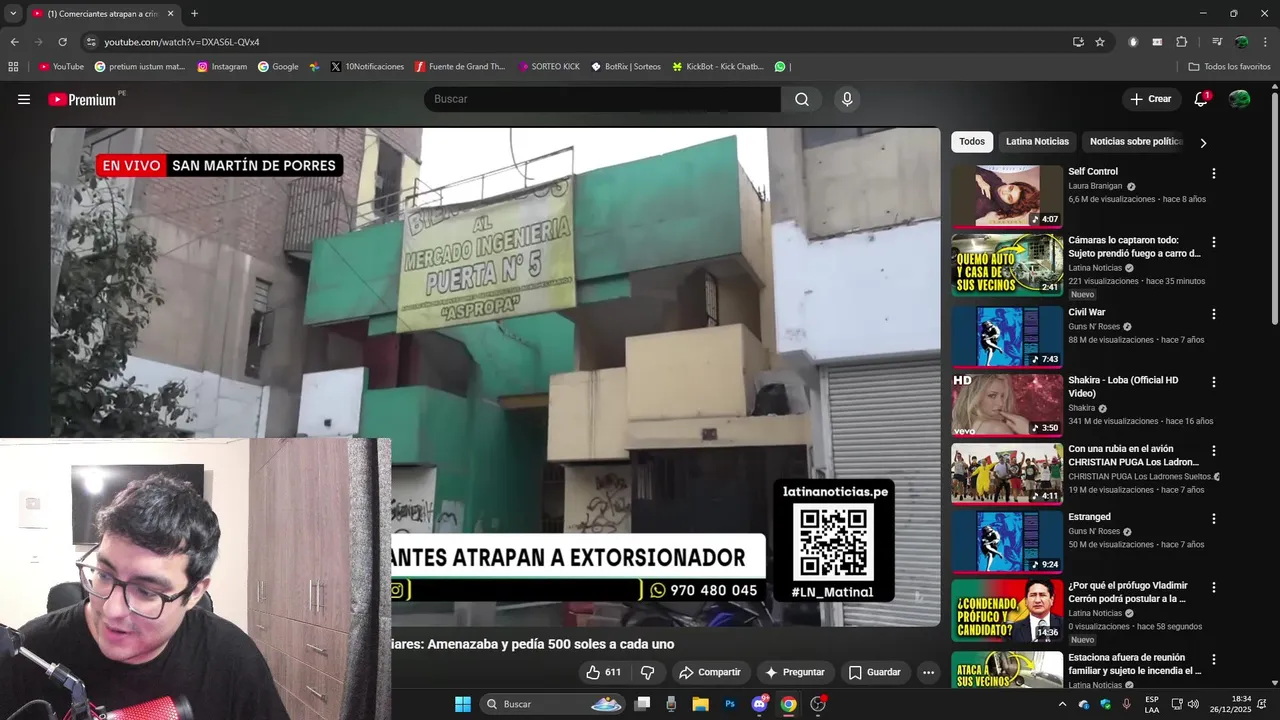Open Photoshop from taskbar

(730, 704)
